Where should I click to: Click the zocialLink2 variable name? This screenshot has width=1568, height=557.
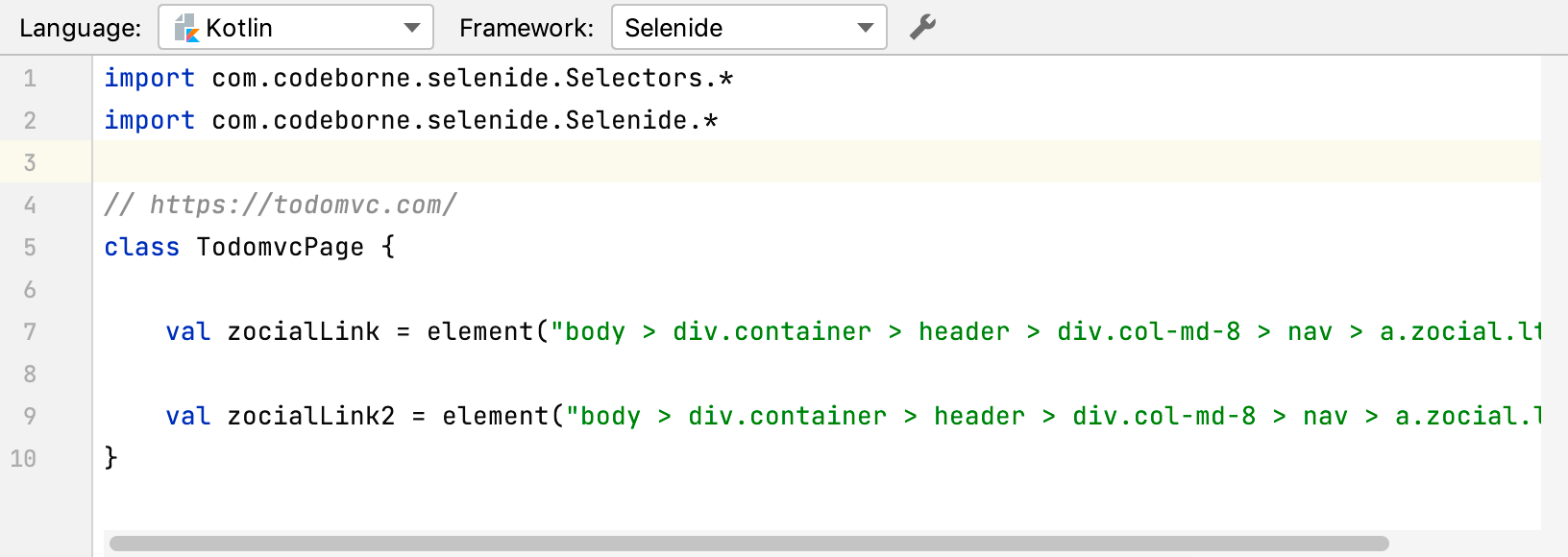click(311, 416)
